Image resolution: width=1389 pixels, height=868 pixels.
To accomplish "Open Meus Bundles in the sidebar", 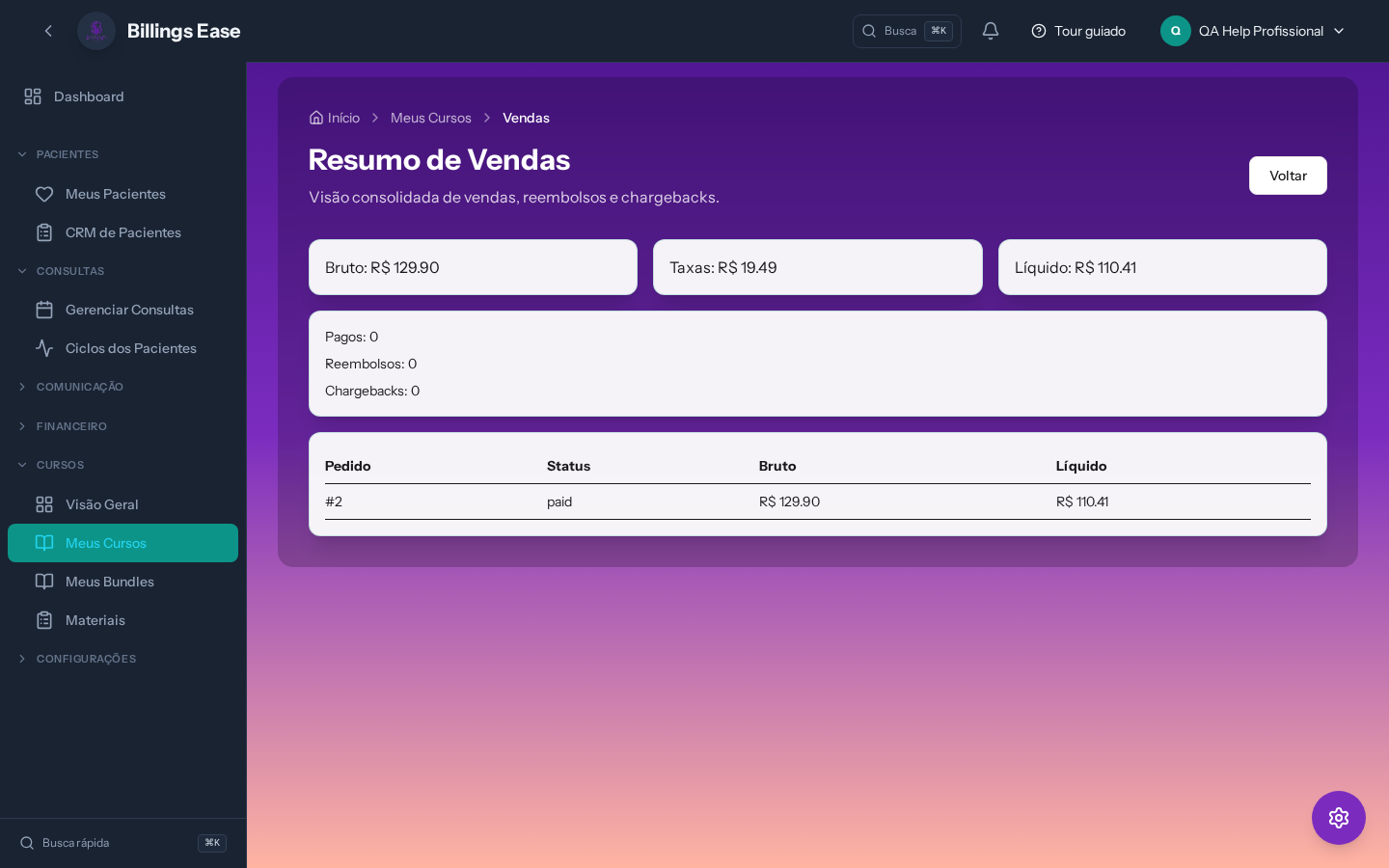I will click(x=109, y=582).
